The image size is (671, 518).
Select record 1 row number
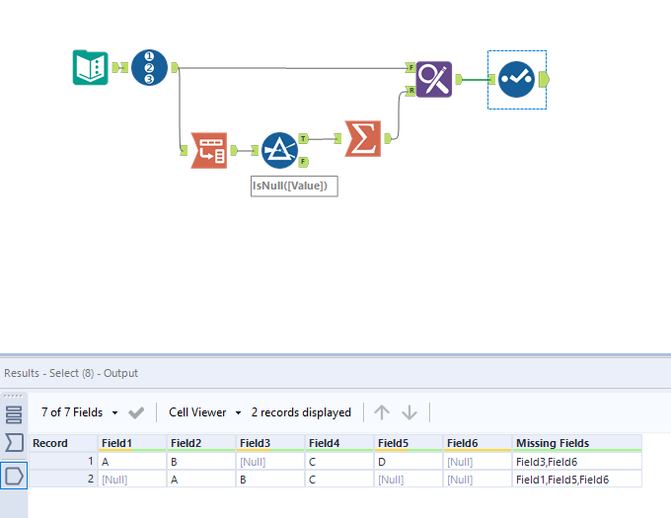[x=63, y=461]
